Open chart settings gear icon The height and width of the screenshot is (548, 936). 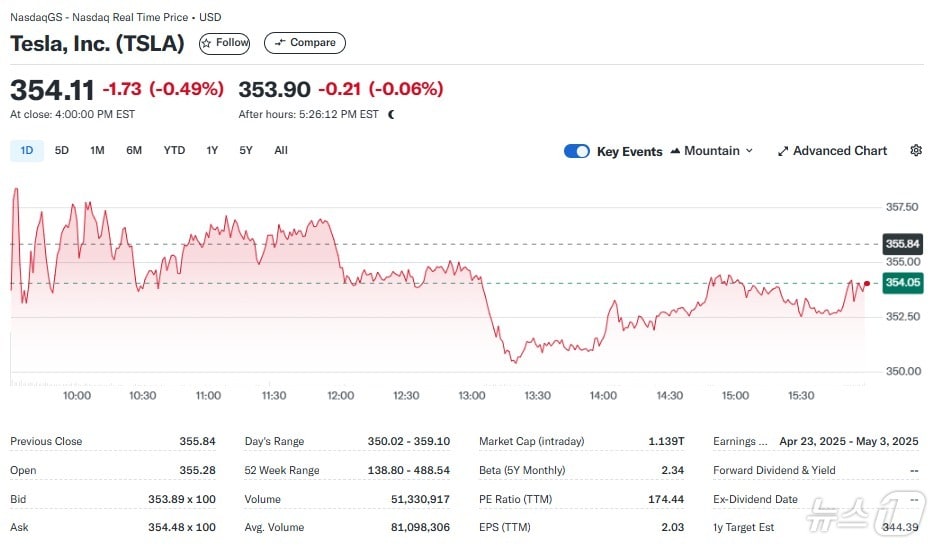coord(916,151)
